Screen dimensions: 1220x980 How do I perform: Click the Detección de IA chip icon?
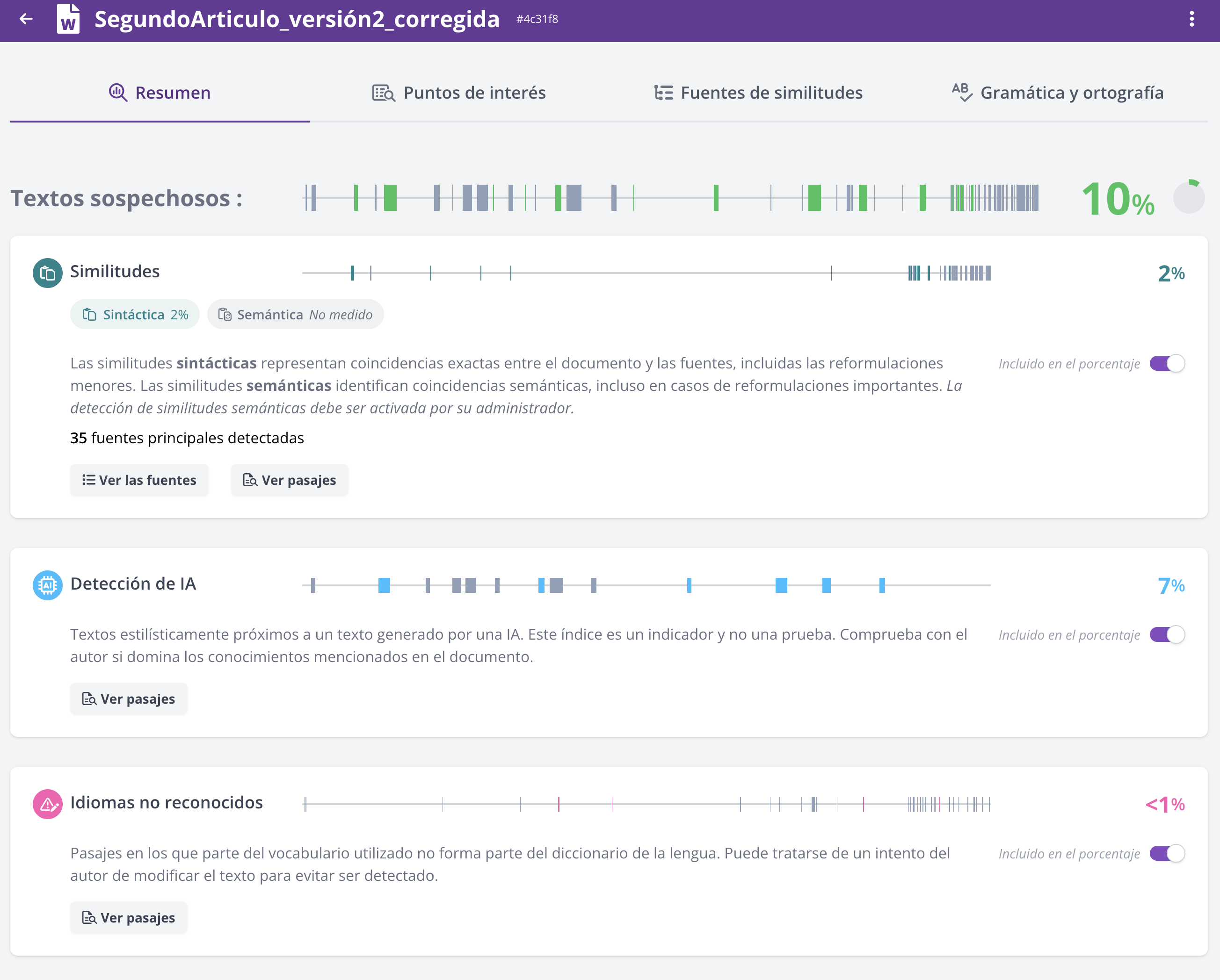48,585
